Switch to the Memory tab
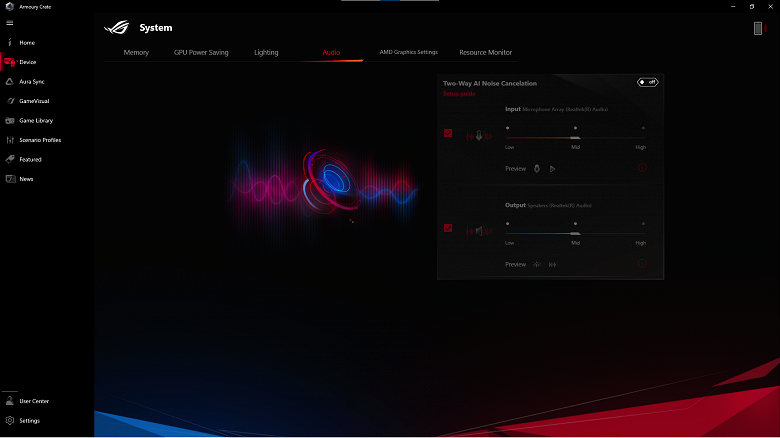The height and width of the screenshot is (438, 780). [136, 52]
